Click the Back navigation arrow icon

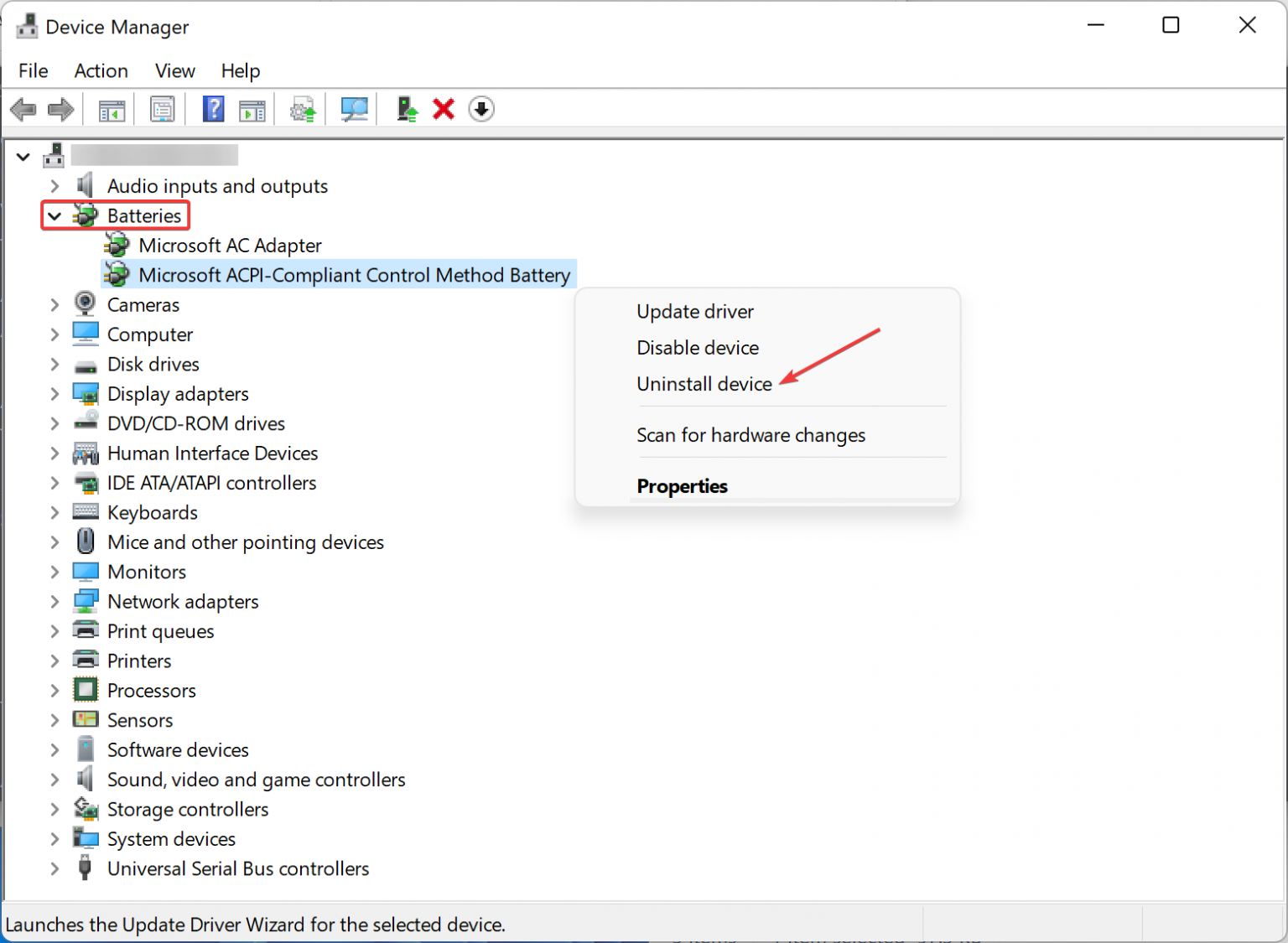coord(23,109)
